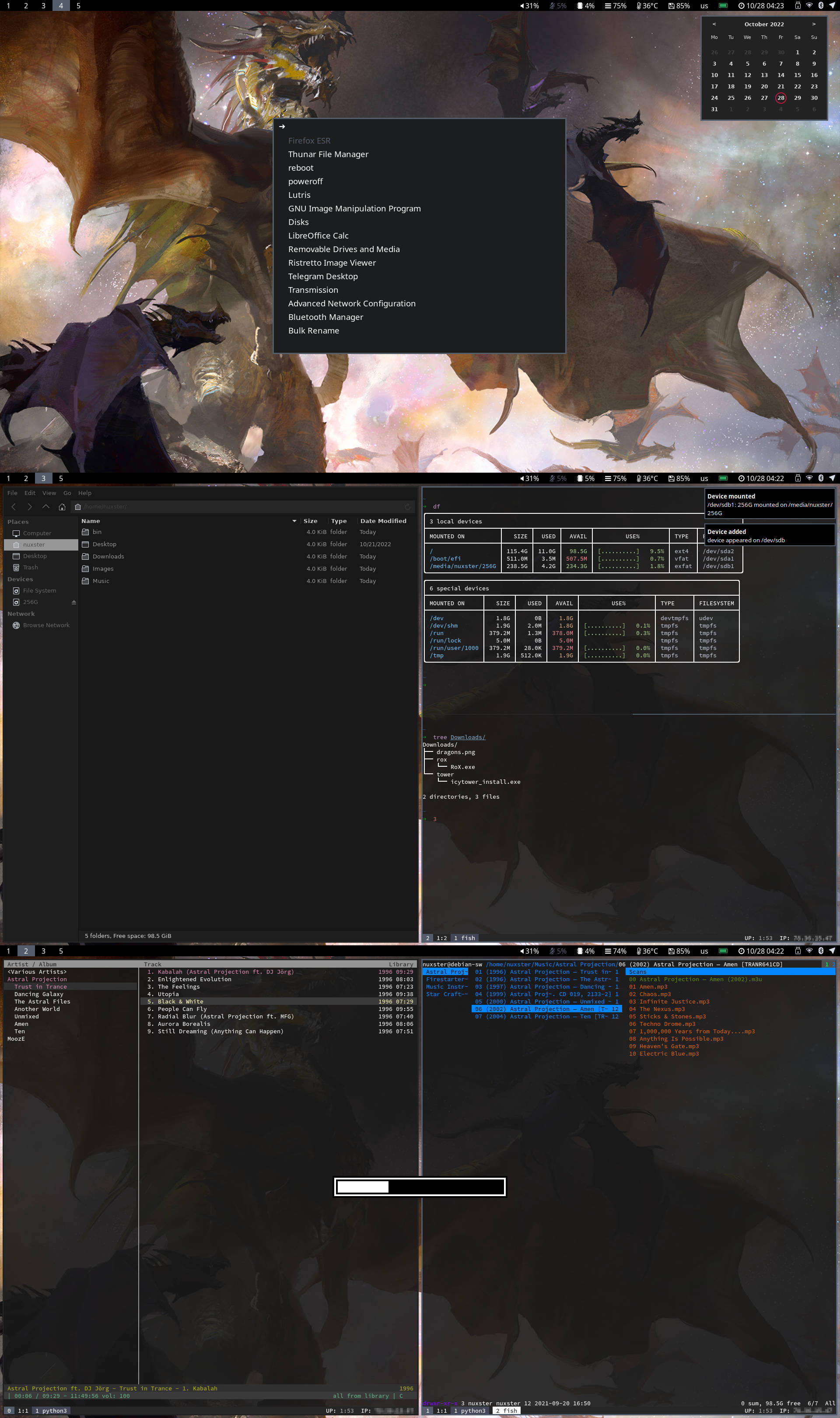Open home folder via Thunar house icon
The width and height of the screenshot is (840, 1418).
coord(62,507)
